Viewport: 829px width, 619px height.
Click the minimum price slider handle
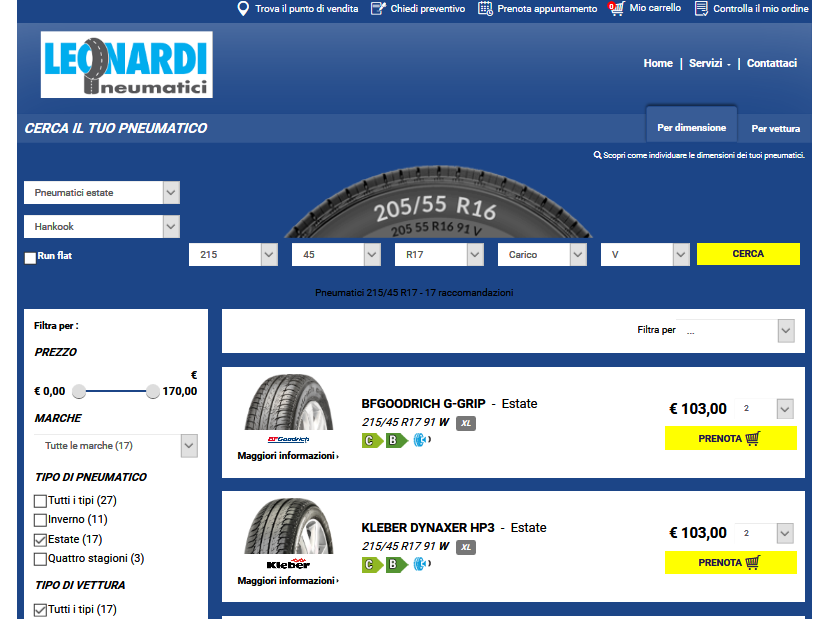tap(79, 391)
